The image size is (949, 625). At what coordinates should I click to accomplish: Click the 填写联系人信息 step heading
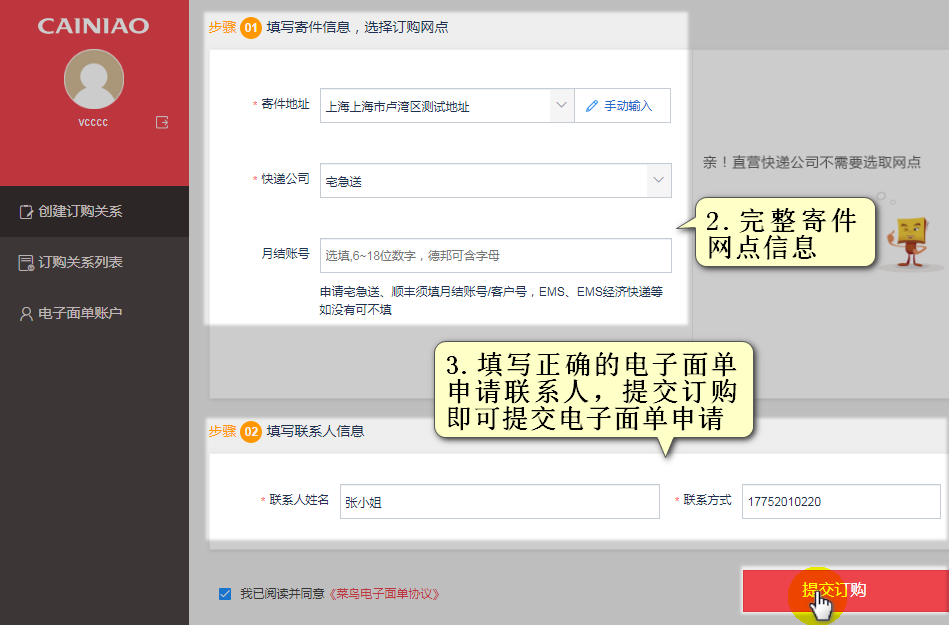point(315,431)
